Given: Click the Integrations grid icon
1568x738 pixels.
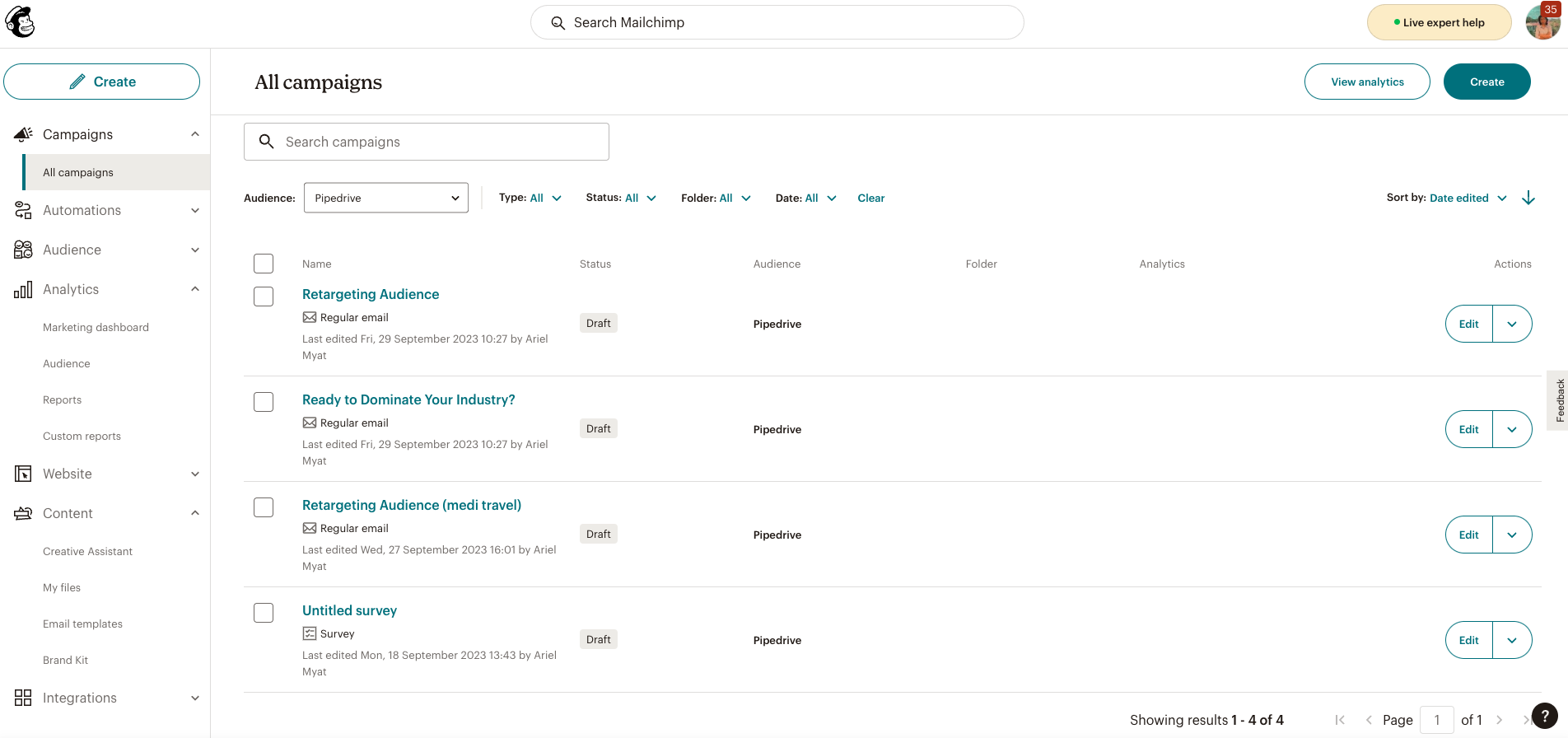Looking at the screenshot, I should tap(23, 698).
